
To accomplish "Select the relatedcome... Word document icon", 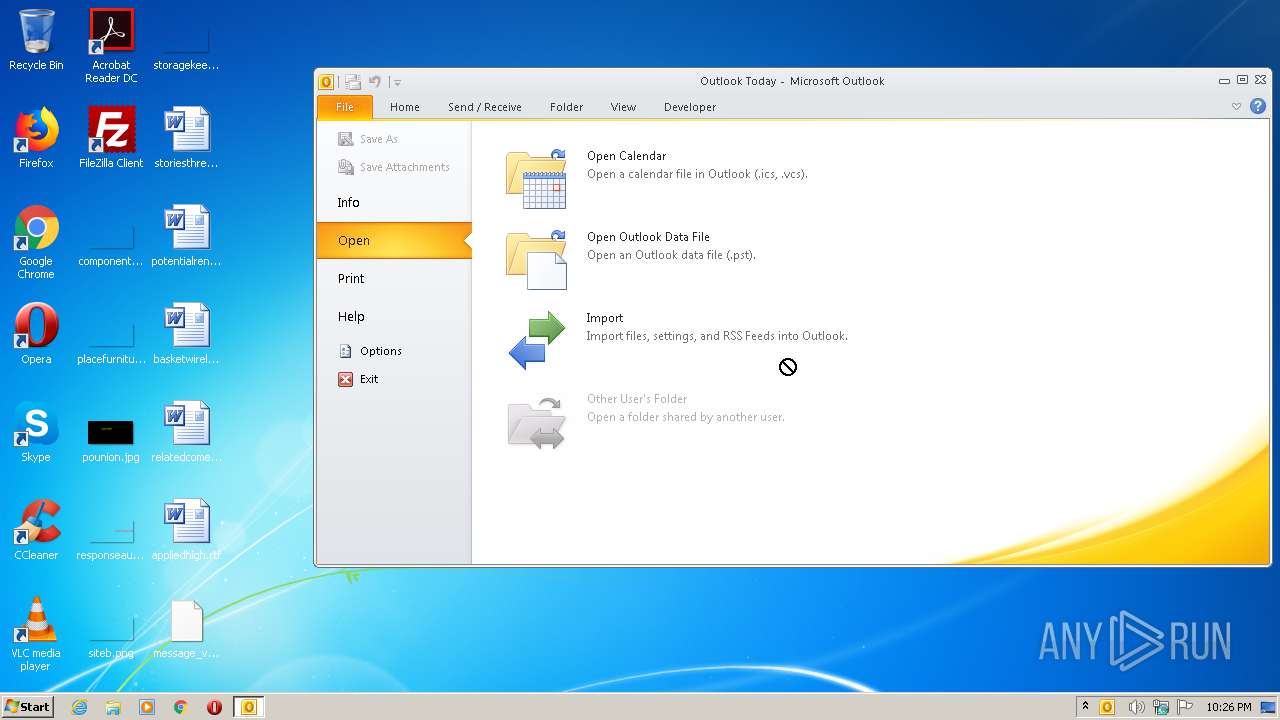I will (186, 432).
